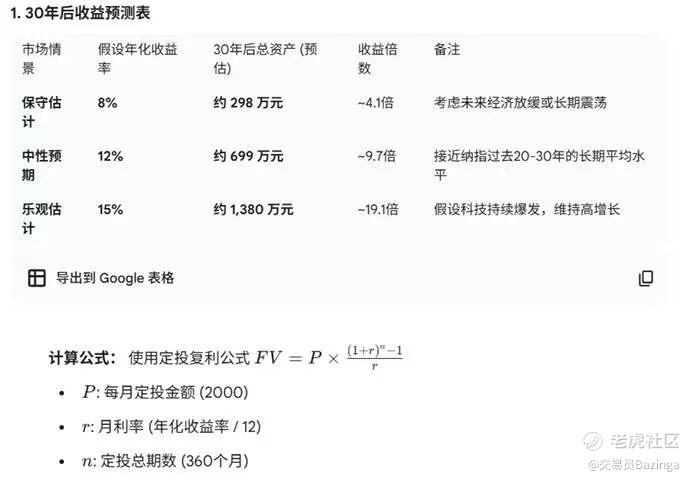Image resolution: width=692 pixels, height=480 pixels.
Task: Click the 收益倍数 column header
Action: pyautogui.click(x=378, y=58)
